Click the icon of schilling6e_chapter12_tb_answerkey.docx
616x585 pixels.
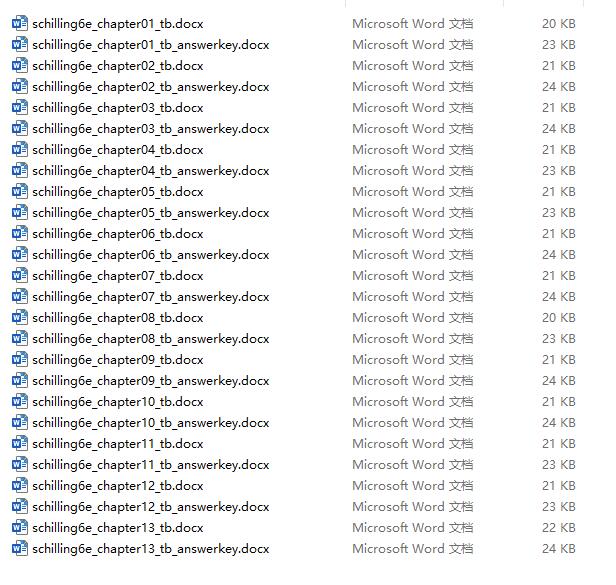pos(20,507)
